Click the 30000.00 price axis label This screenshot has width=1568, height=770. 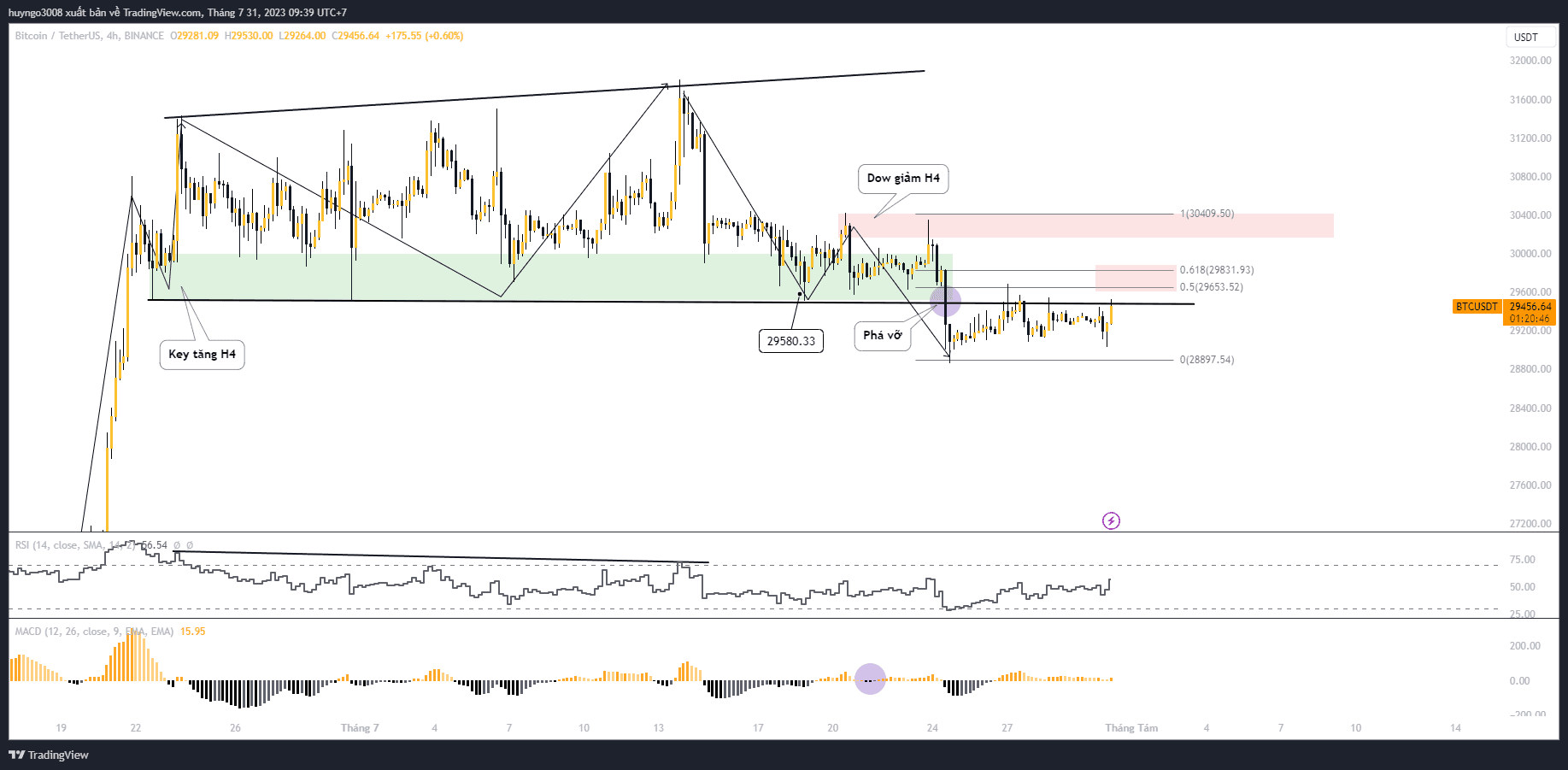pyautogui.click(x=1530, y=254)
